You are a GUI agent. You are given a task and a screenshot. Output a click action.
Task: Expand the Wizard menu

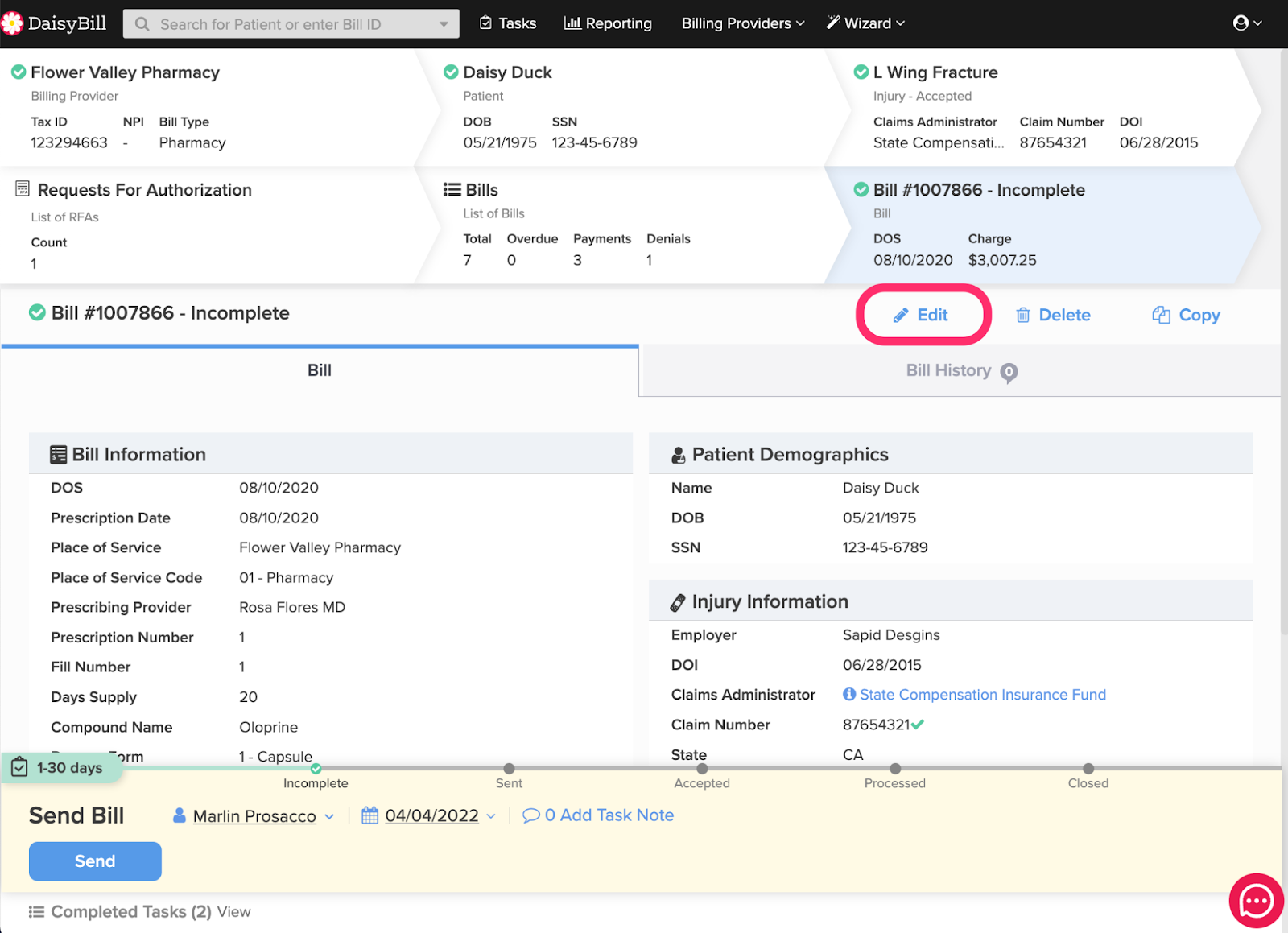point(865,23)
